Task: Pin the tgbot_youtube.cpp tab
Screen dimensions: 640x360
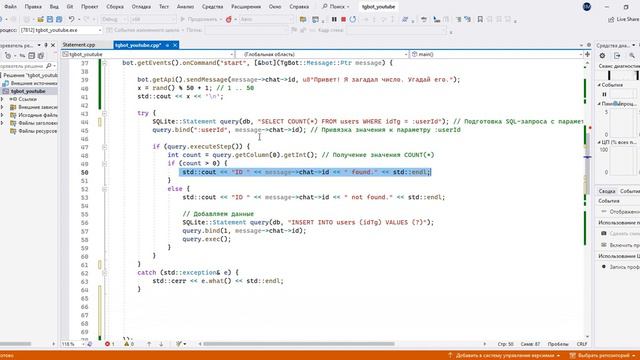Action: pos(167,45)
